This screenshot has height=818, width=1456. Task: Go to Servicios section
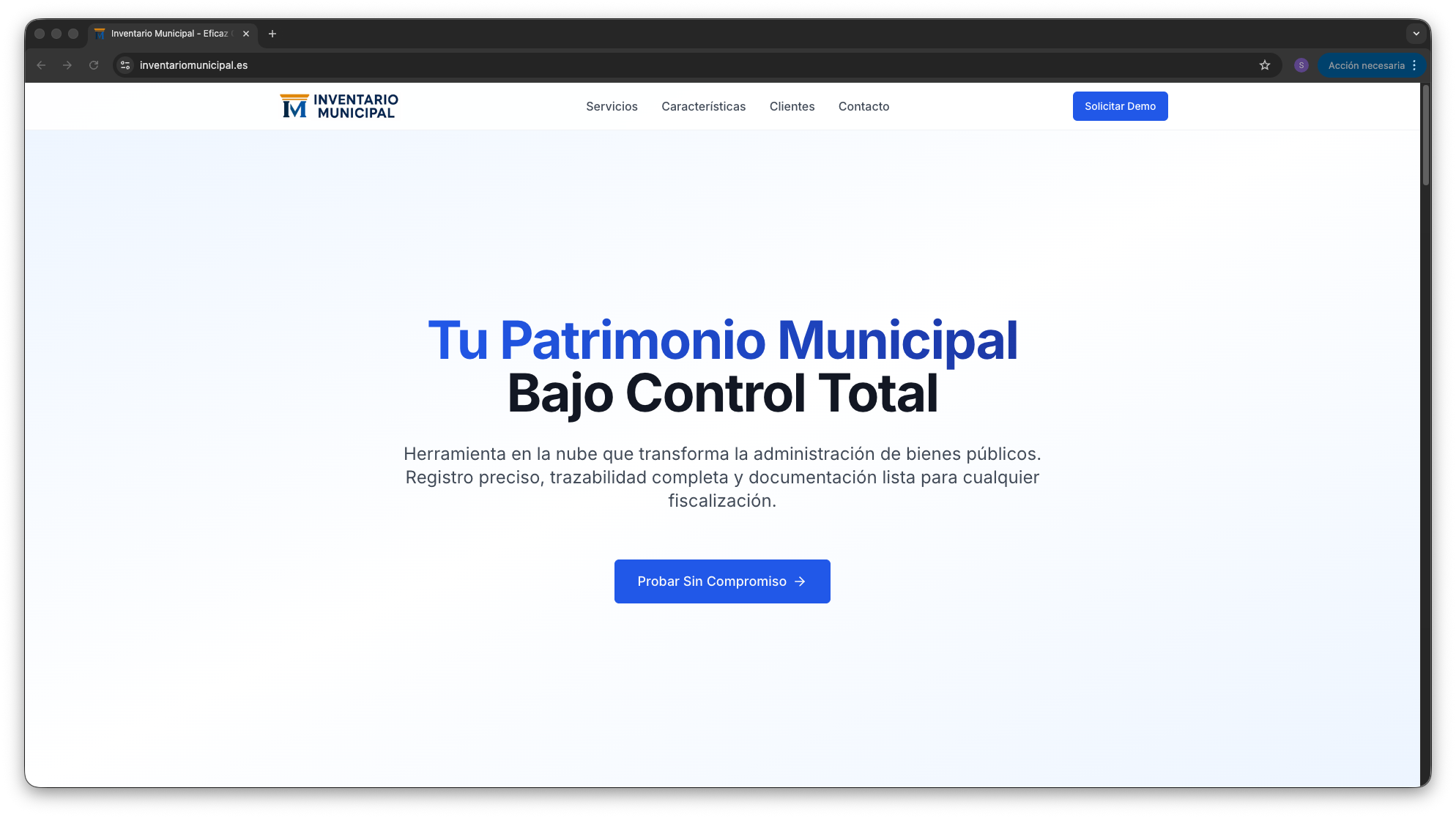coord(612,106)
